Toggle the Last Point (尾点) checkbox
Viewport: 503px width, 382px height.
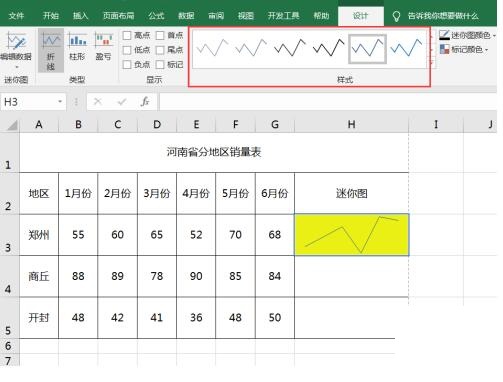pyautogui.click(x=160, y=50)
